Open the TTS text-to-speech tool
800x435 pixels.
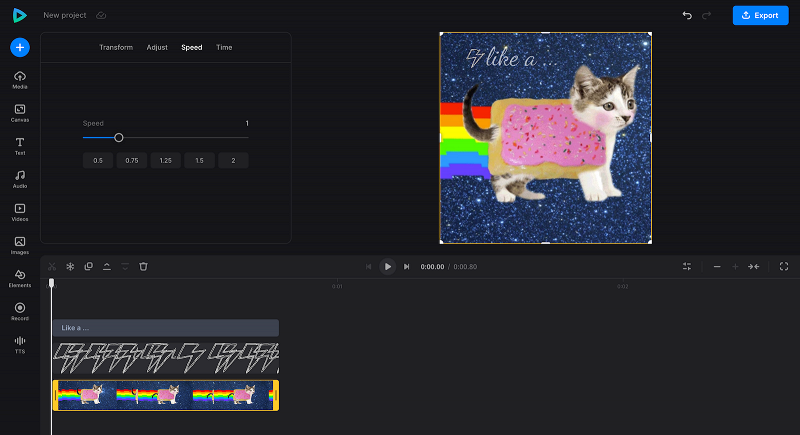[x=20, y=343]
